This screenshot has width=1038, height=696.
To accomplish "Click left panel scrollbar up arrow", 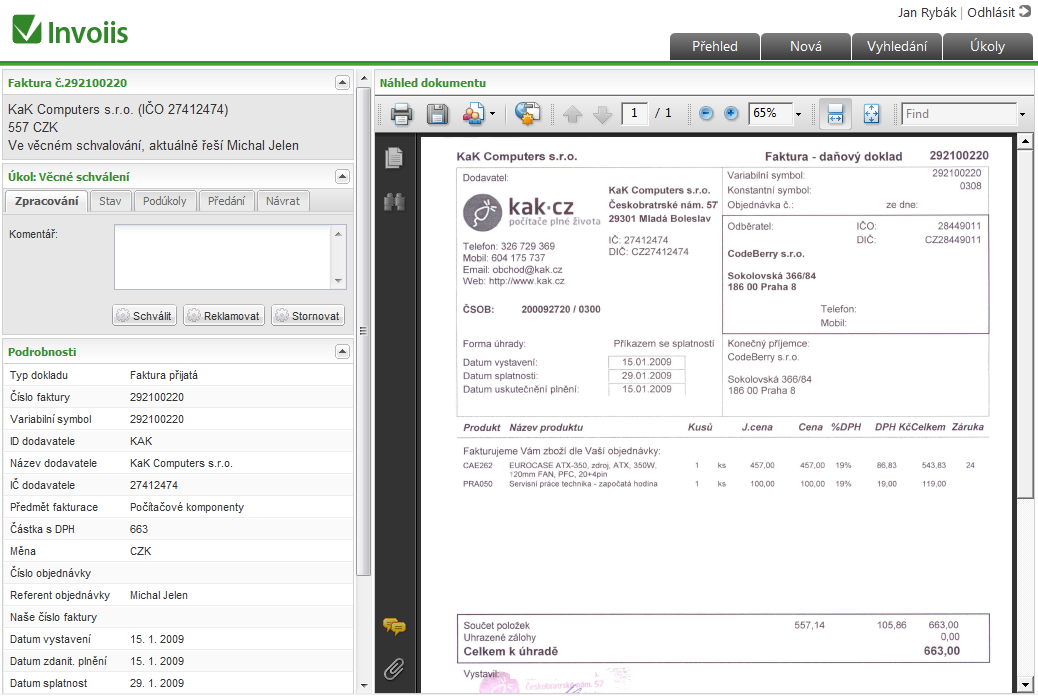I will pos(363,78).
